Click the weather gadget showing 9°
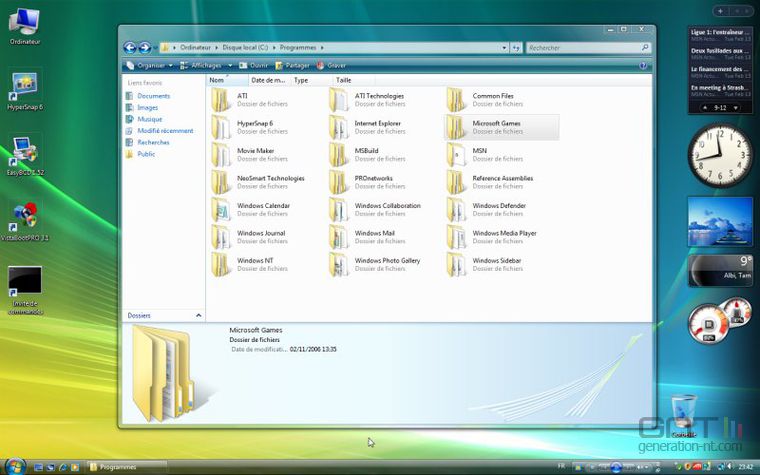This screenshot has height=475, width=760. point(720,270)
